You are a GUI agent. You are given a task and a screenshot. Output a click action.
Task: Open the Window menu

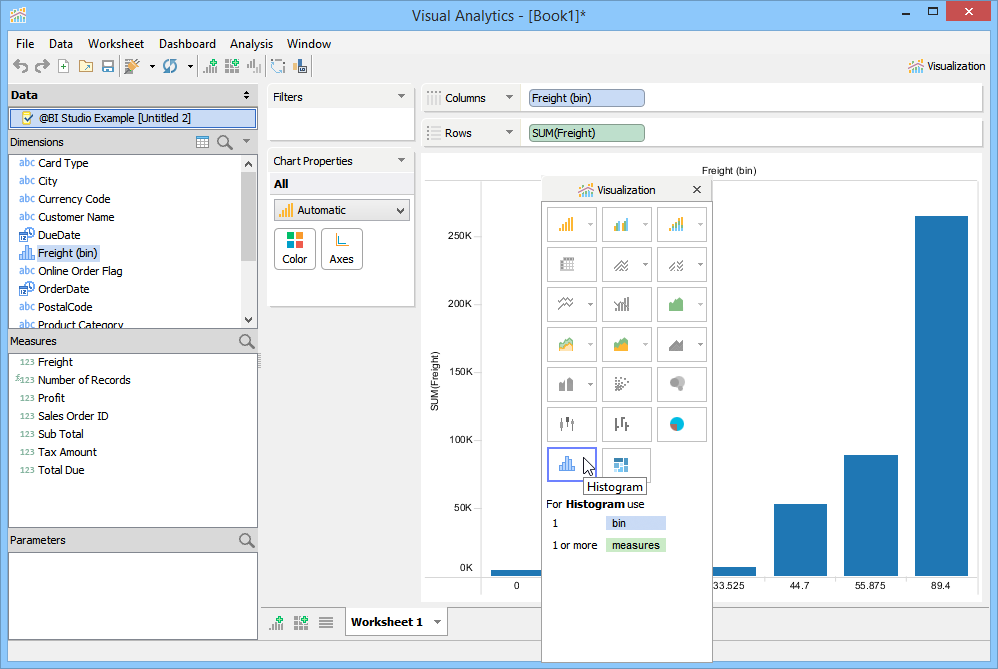tap(309, 44)
